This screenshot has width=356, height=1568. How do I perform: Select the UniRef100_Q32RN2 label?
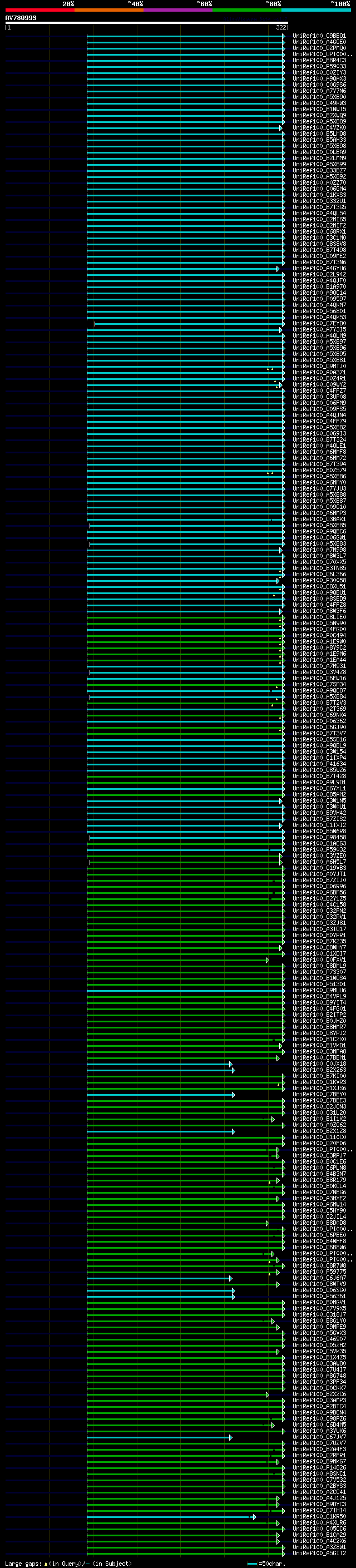click(x=319, y=911)
